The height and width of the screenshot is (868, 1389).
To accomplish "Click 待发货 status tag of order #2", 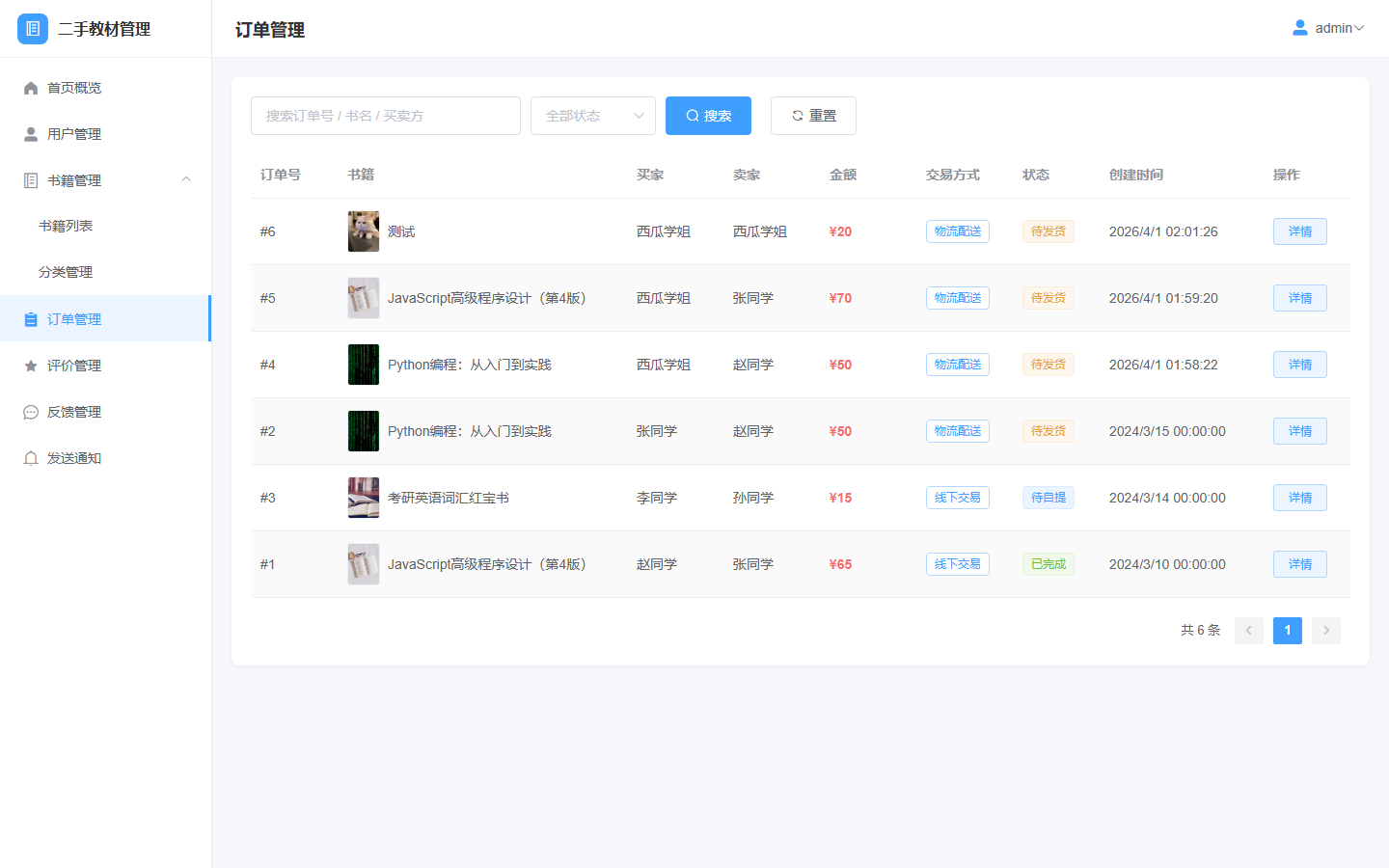I will pos(1049,431).
